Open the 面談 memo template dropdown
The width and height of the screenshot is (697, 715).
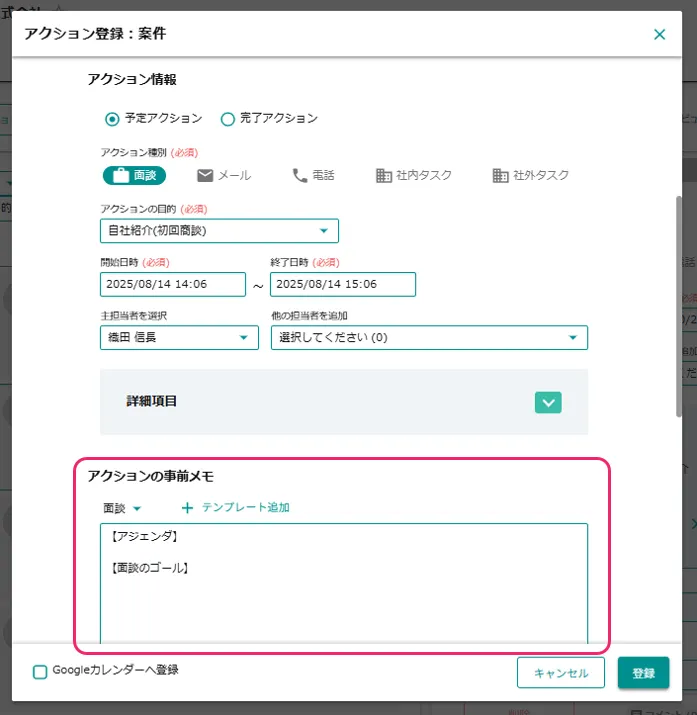point(122,508)
